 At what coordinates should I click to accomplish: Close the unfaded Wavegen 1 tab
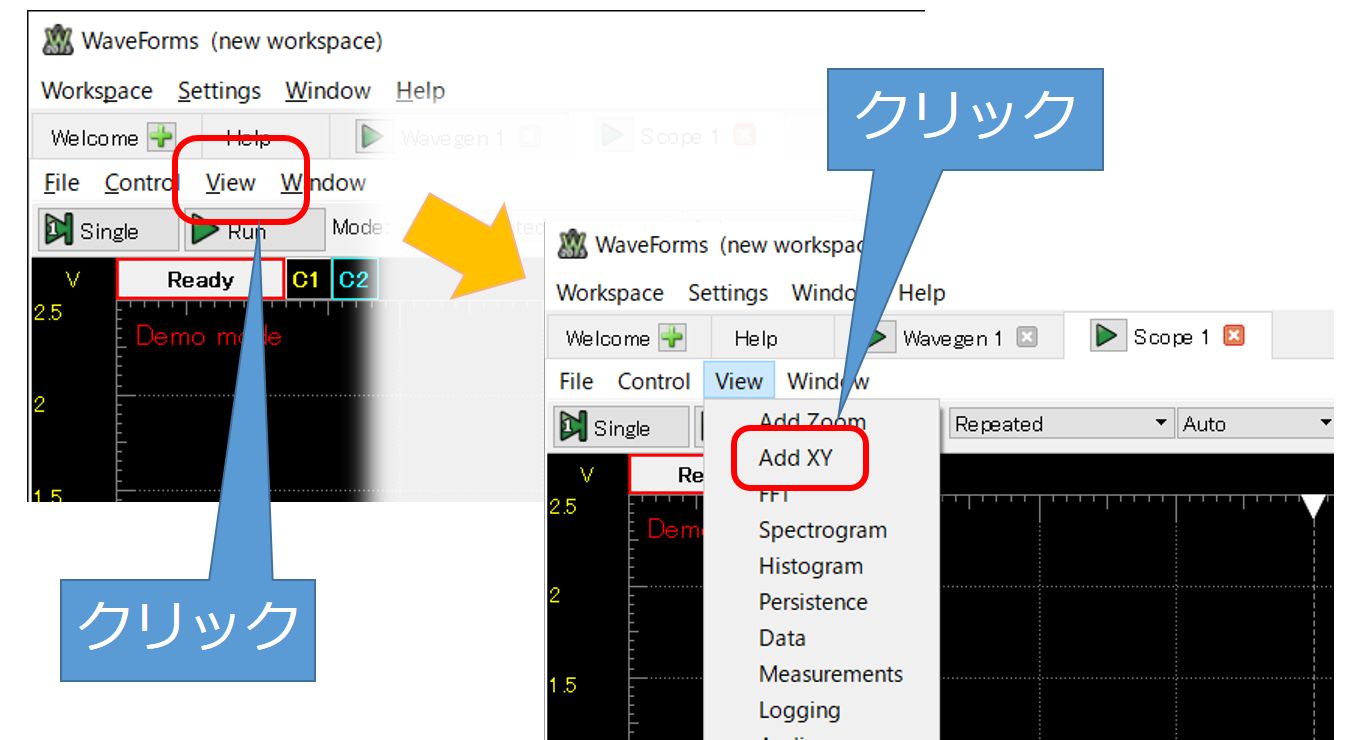coord(1026,338)
